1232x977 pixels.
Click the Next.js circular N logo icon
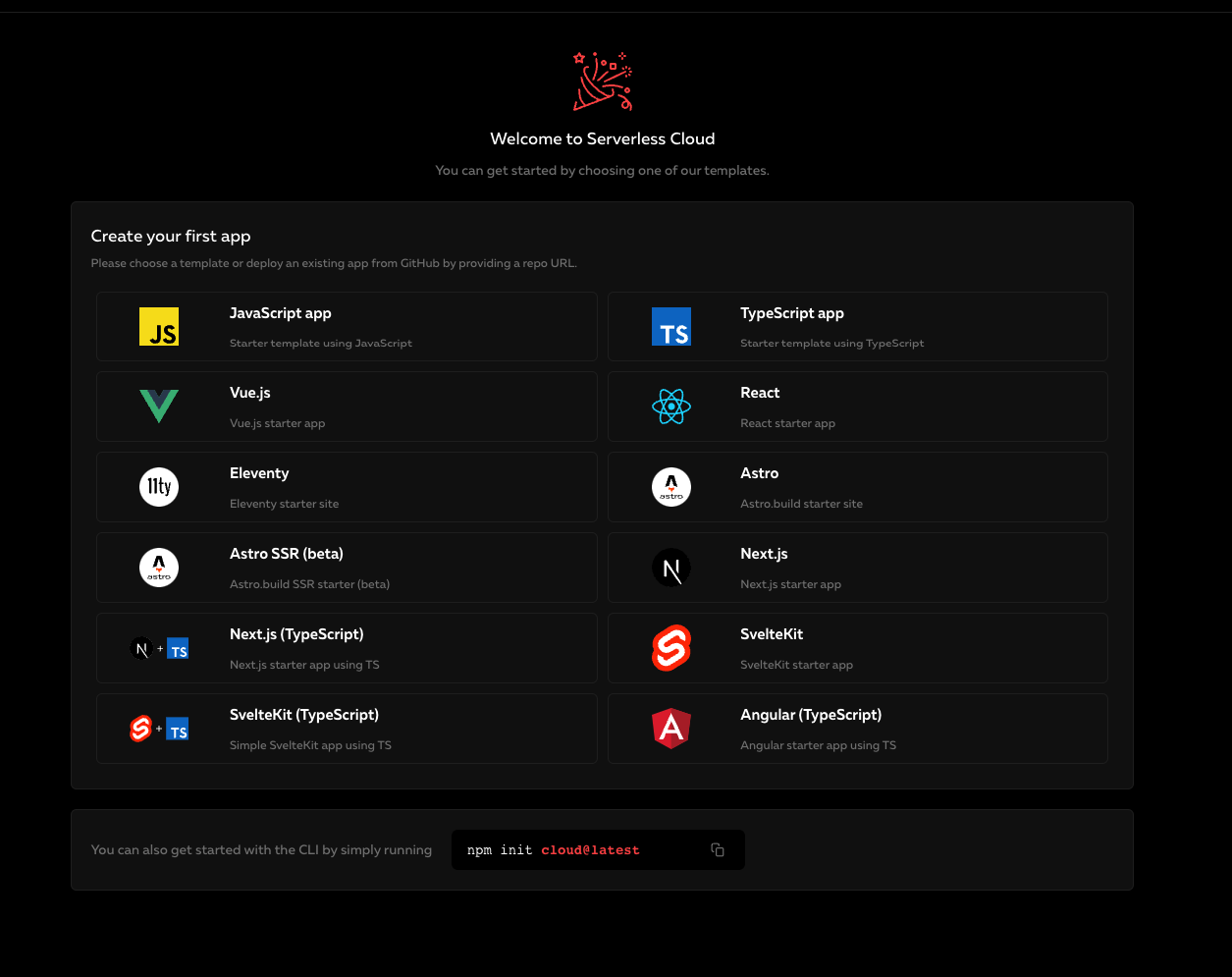pyautogui.click(x=671, y=567)
